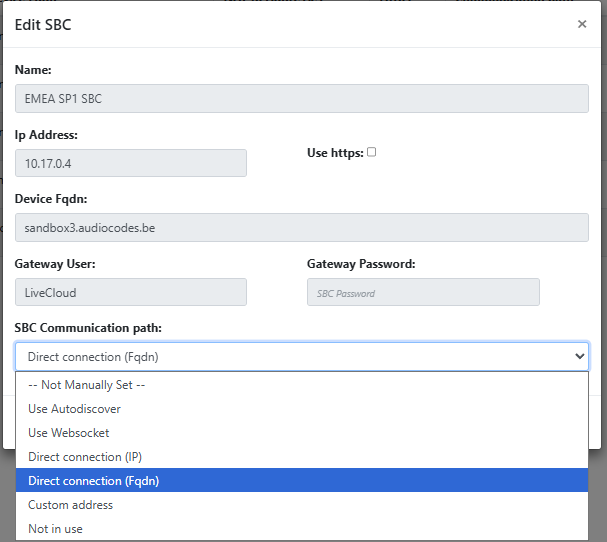Close the Edit SBC dialog
This screenshot has width=607, height=542.
[582, 24]
